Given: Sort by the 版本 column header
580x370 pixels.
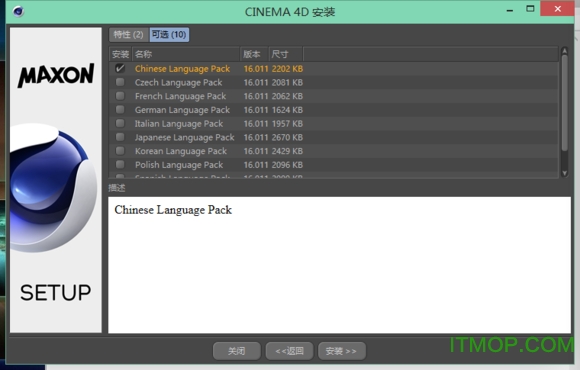Looking at the screenshot, I should coord(254,54).
